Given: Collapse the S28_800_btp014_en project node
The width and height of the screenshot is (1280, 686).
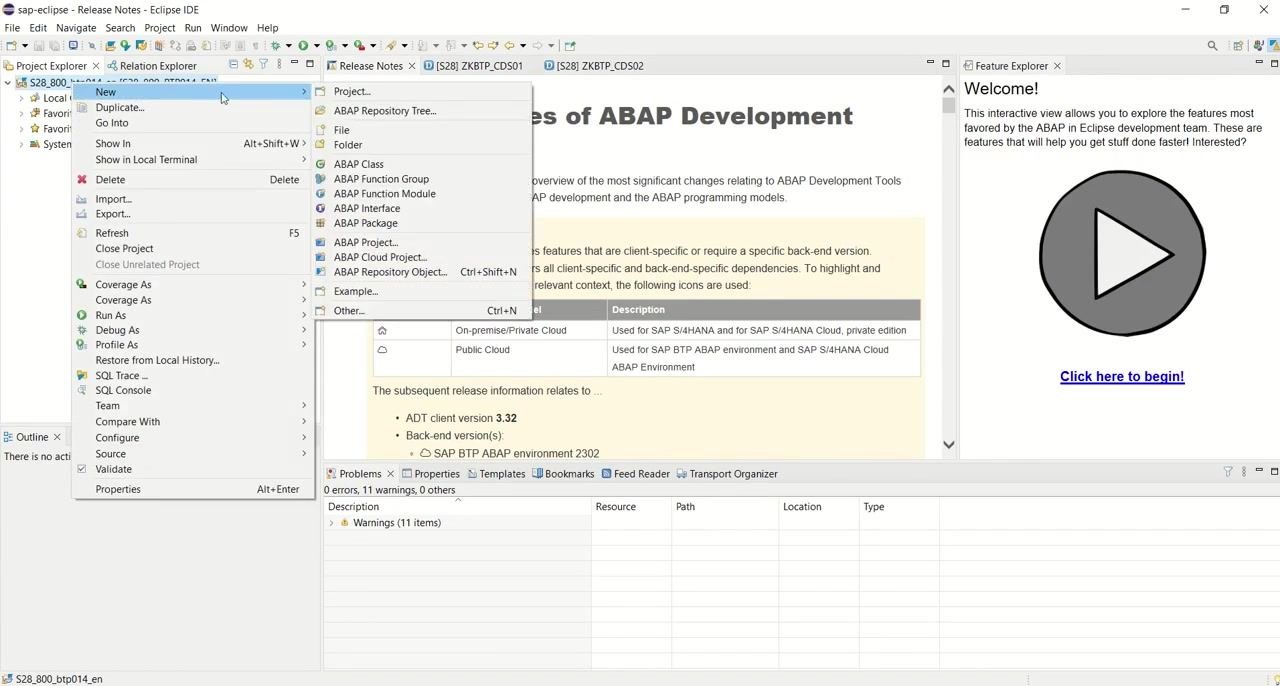Looking at the screenshot, I should click(x=8, y=83).
